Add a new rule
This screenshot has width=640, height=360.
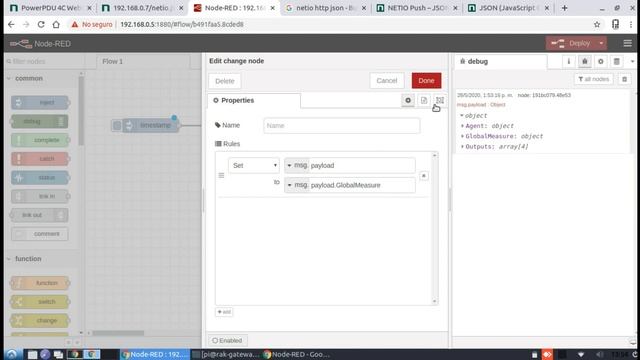tap(224, 312)
